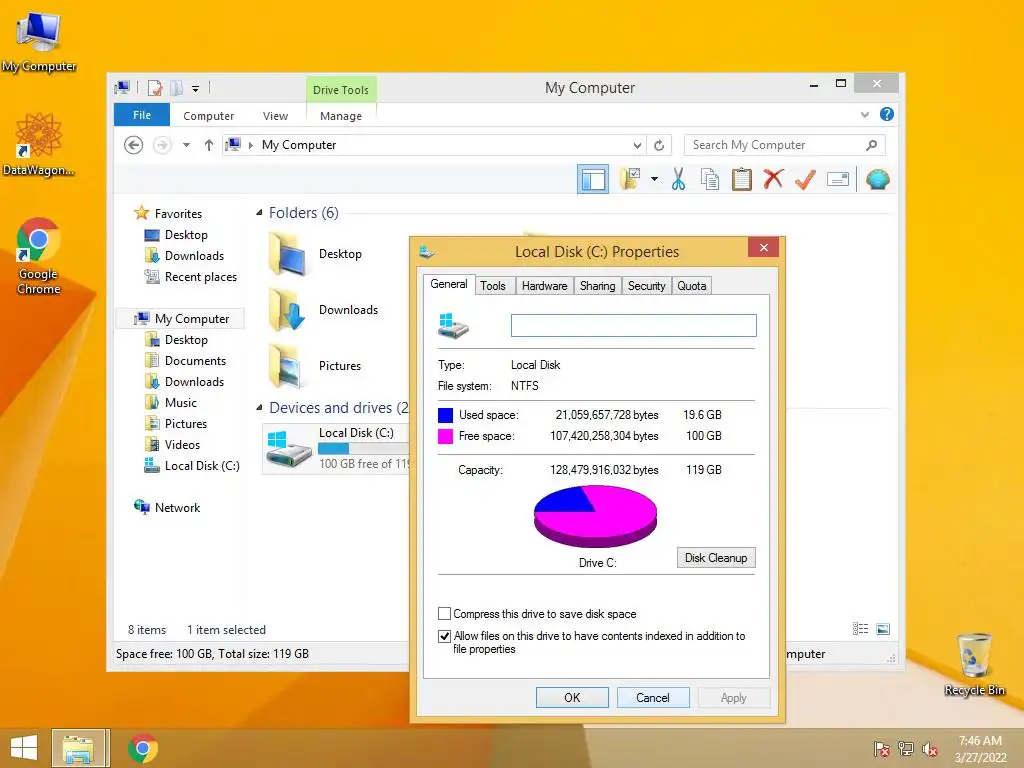Click the folder options icon with checkbox
The image size is (1024, 768).
click(630, 179)
